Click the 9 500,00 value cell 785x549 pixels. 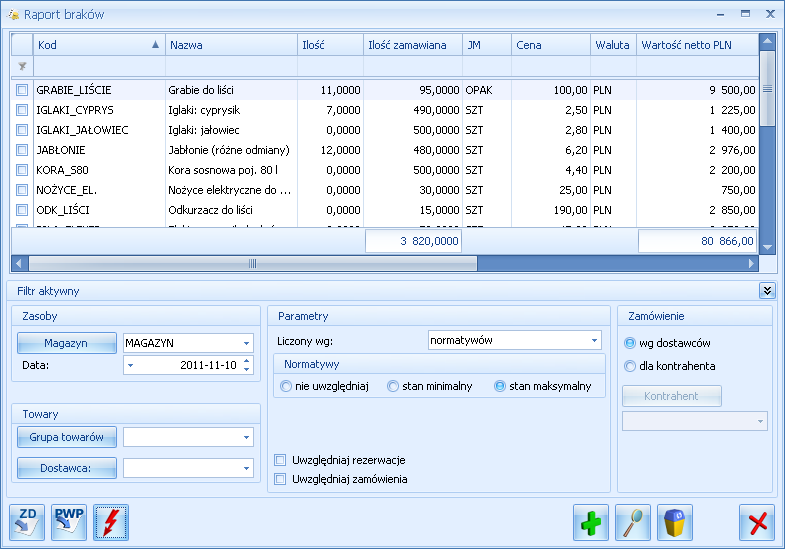coord(697,90)
